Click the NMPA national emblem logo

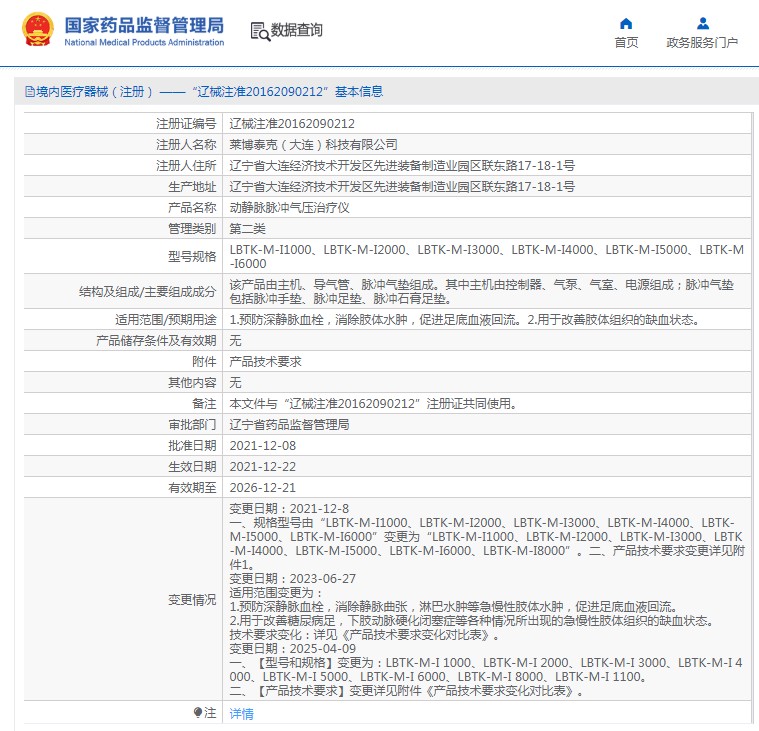click(37, 30)
